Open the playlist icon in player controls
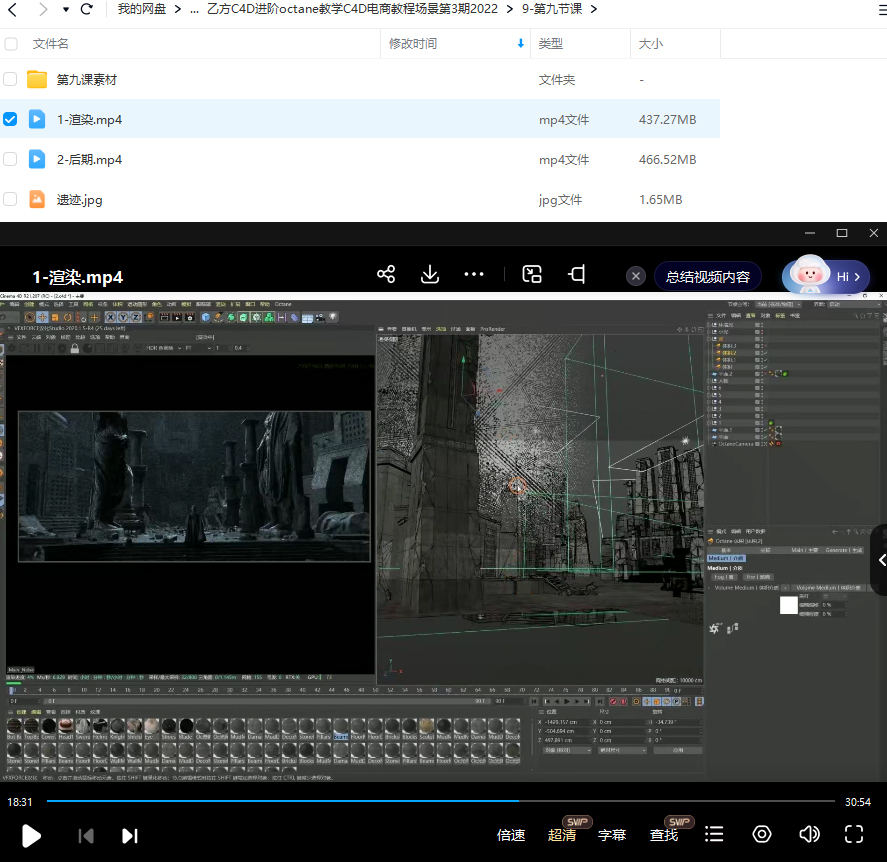This screenshot has width=887, height=862. (x=714, y=835)
